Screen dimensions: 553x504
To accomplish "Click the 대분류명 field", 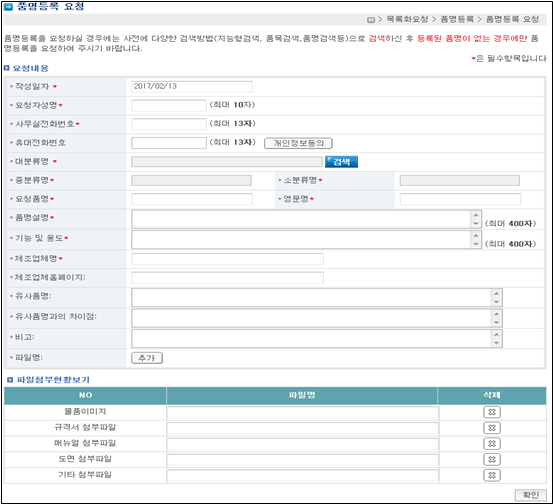I will (227, 162).
